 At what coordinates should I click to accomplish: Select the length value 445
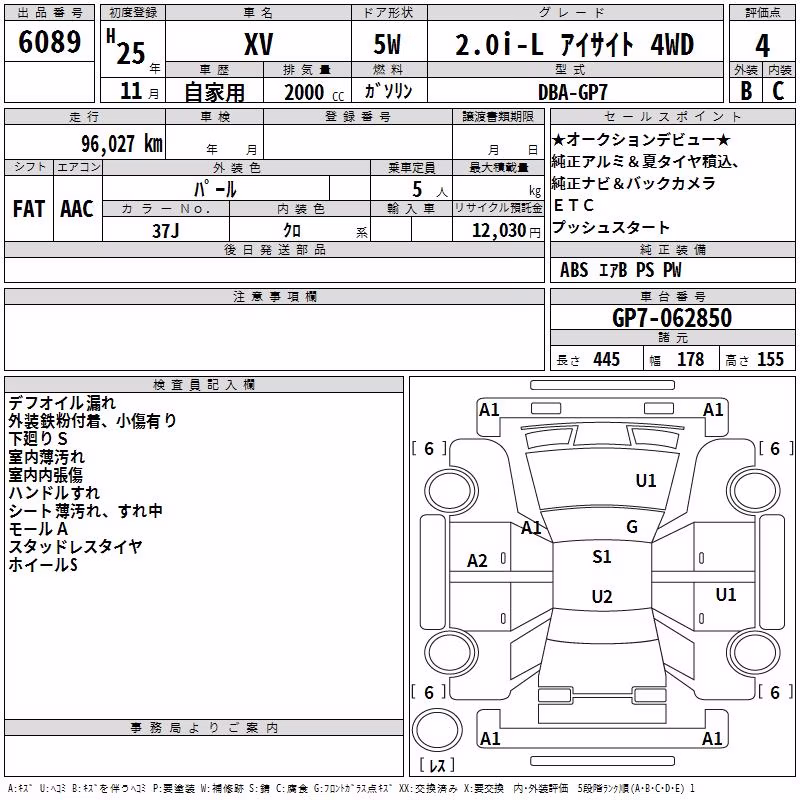(x=607, y=359)
